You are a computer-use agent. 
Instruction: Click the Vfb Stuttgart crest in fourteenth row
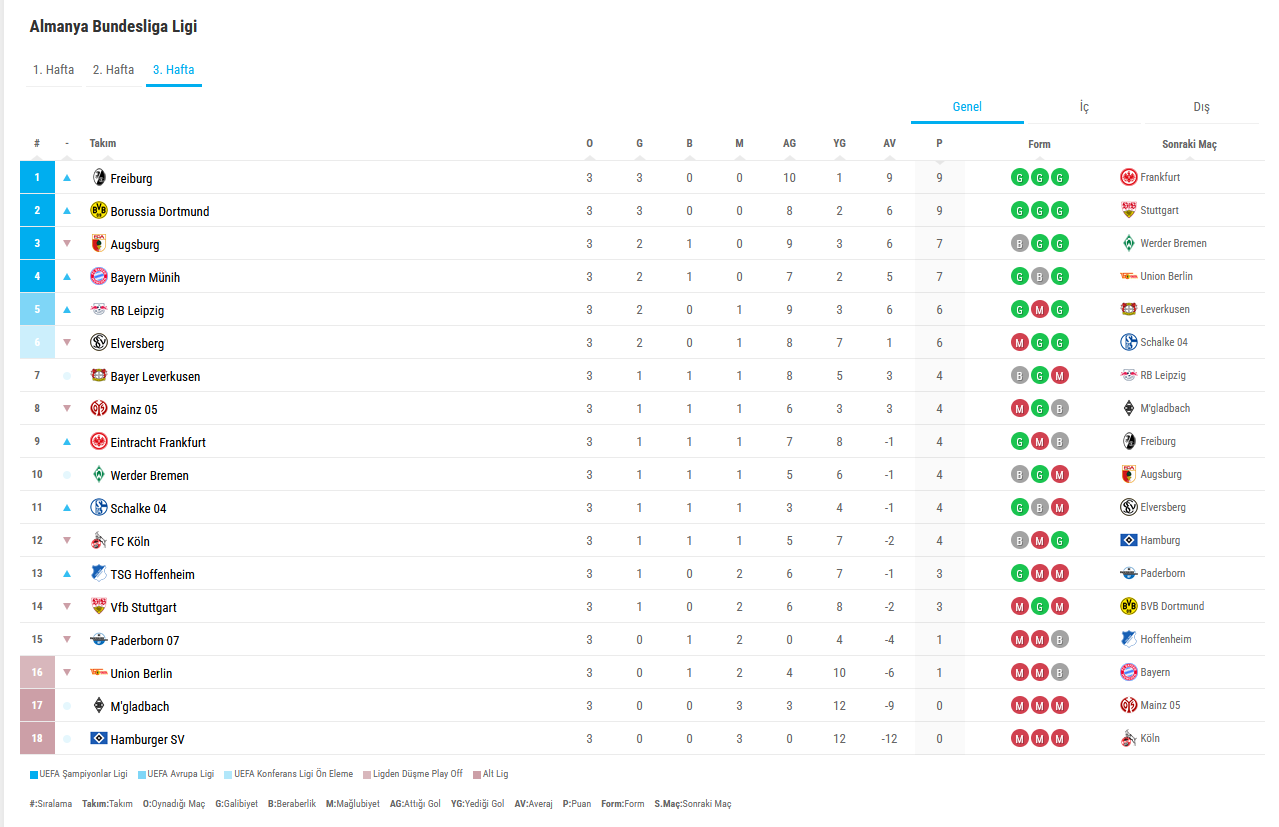pyautogui.click(x=98, y=606)
